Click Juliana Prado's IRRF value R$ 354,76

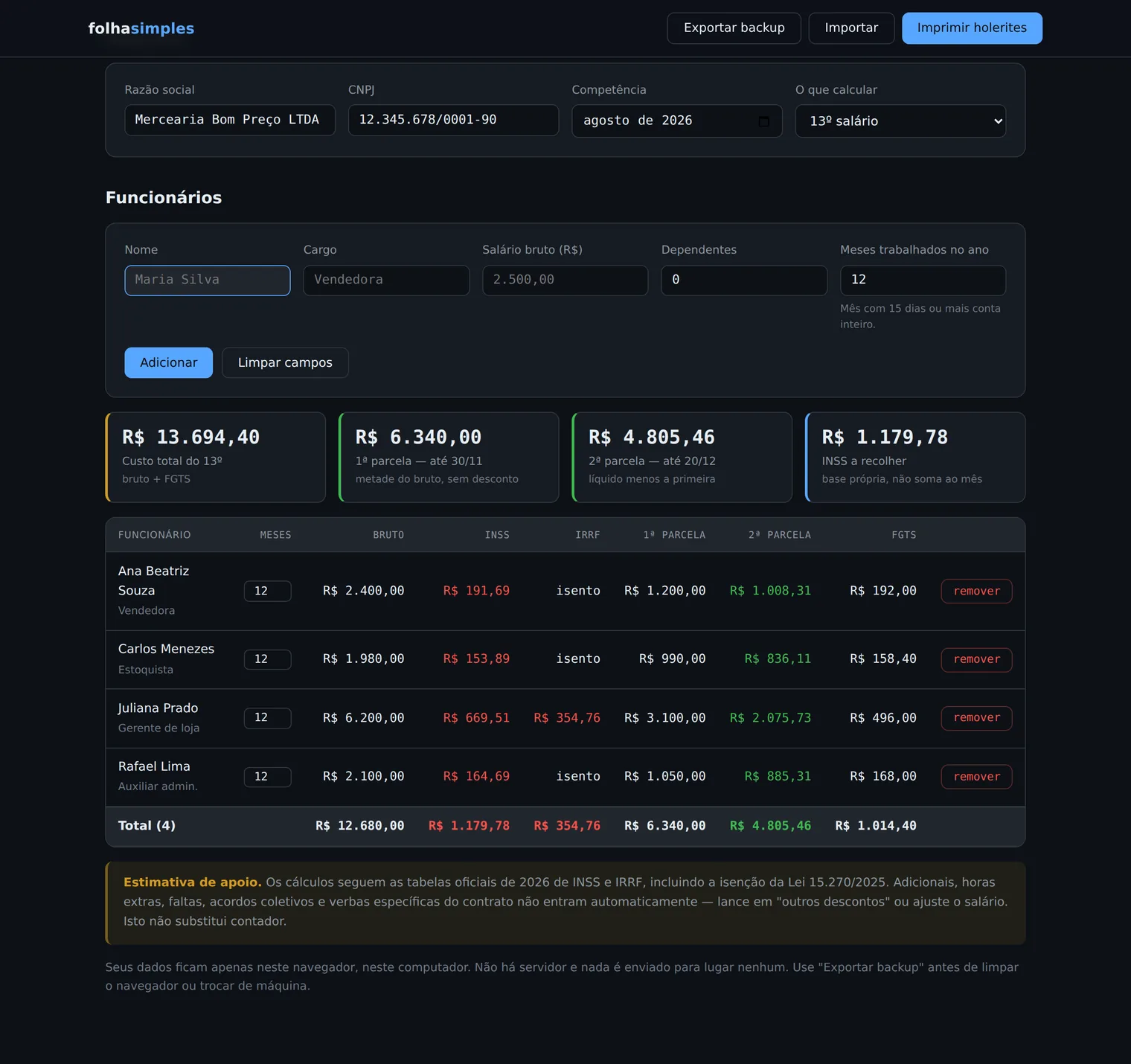coord(567,718)
